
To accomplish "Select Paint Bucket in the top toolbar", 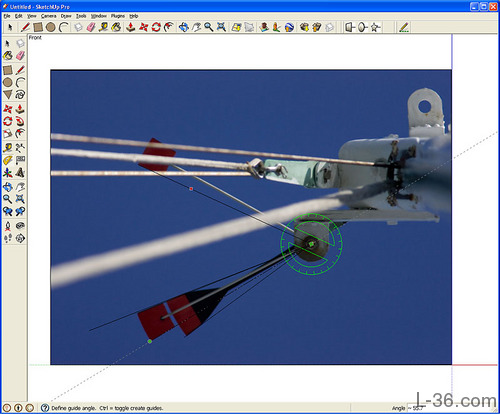I will 116,27.
